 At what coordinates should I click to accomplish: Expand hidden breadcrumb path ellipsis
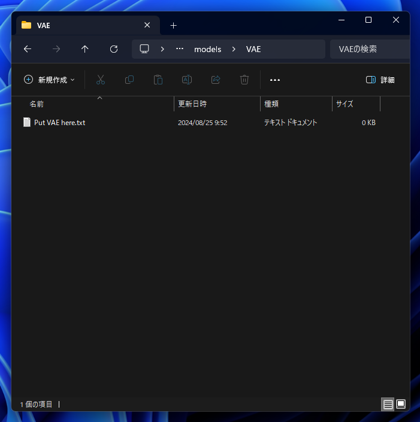click(x=180, y=49)
